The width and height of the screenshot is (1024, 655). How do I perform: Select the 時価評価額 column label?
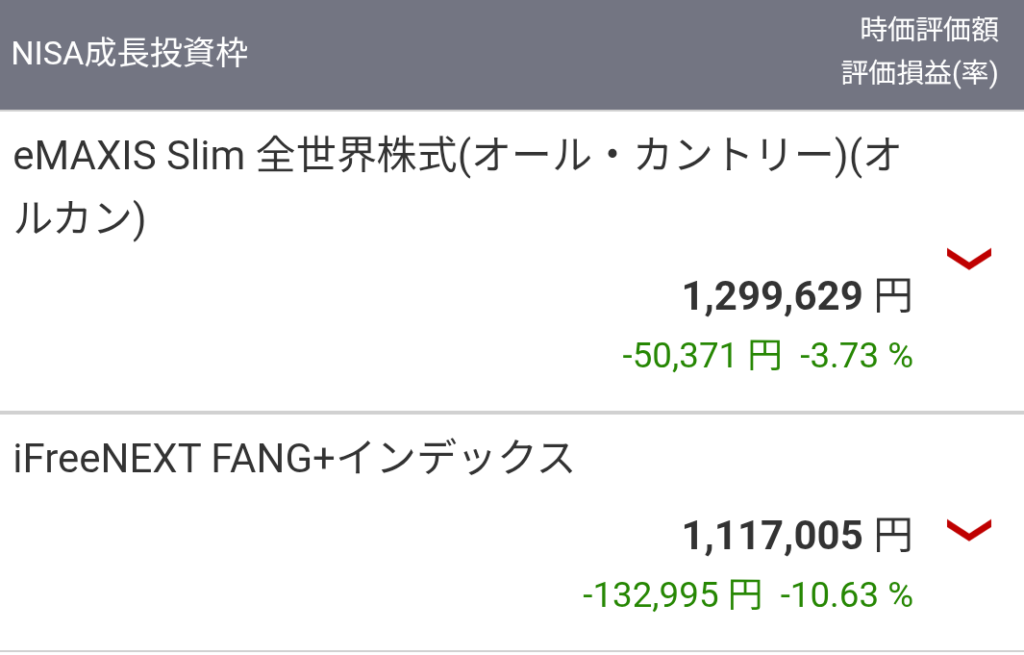929,31
